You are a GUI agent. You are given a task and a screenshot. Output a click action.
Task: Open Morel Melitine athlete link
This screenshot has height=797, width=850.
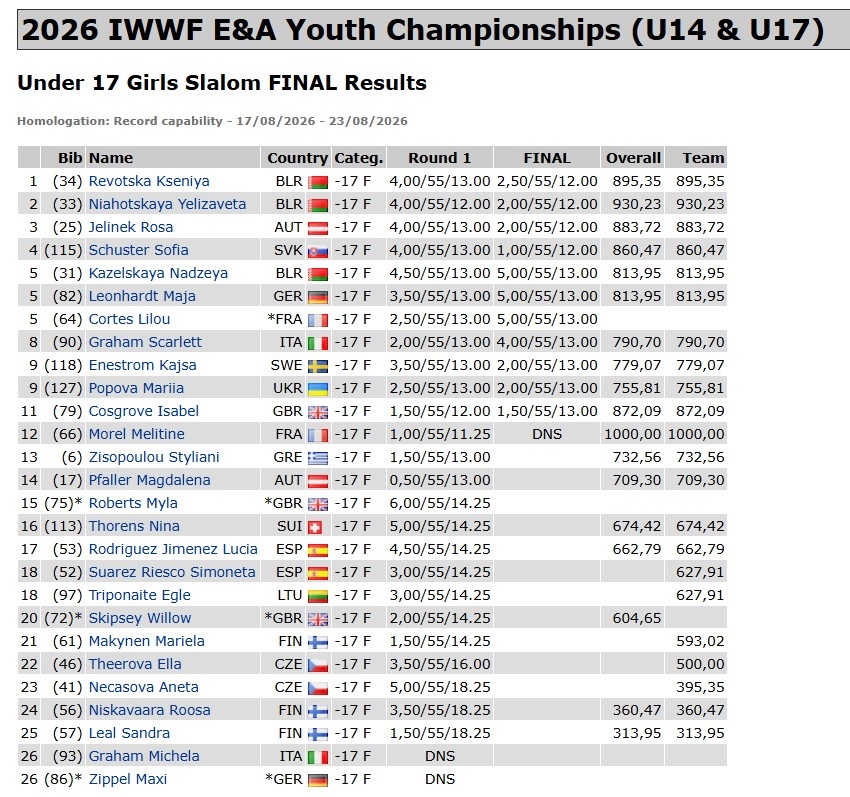tap(136, 434)
